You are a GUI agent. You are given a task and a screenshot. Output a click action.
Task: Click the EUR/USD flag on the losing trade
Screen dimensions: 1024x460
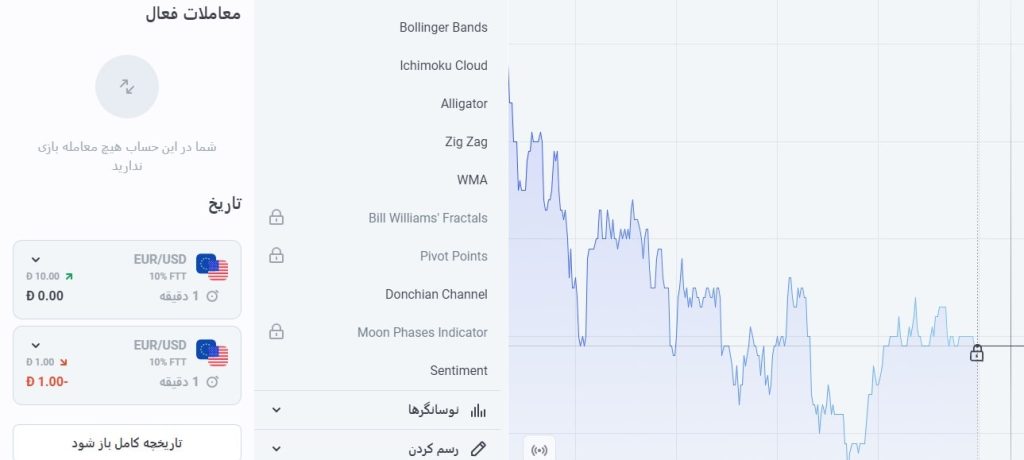(212, 353)
